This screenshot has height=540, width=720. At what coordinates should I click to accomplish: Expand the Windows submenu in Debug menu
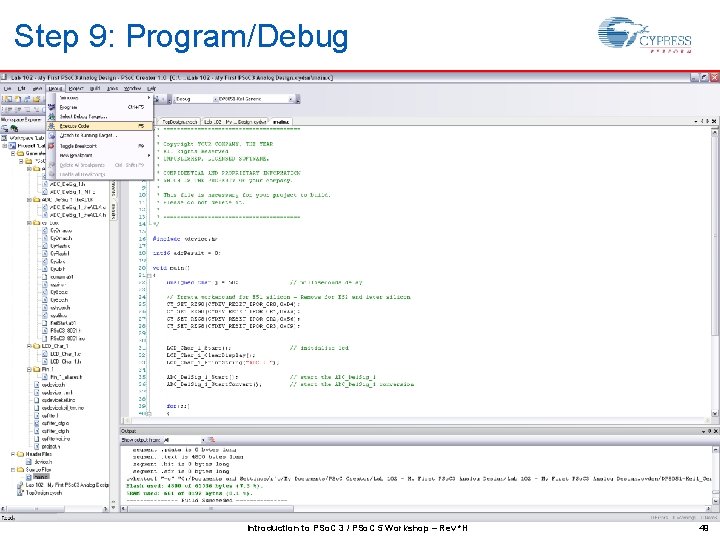coord(100,98)
